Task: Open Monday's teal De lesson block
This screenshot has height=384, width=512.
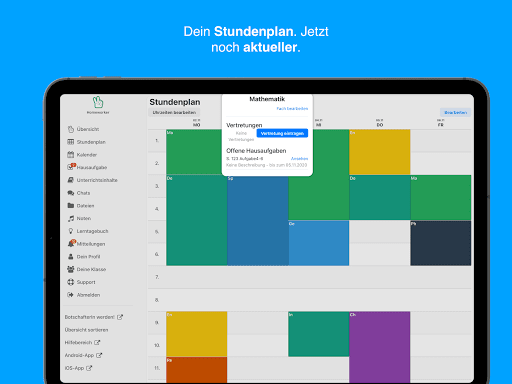Action: (197, 220)
